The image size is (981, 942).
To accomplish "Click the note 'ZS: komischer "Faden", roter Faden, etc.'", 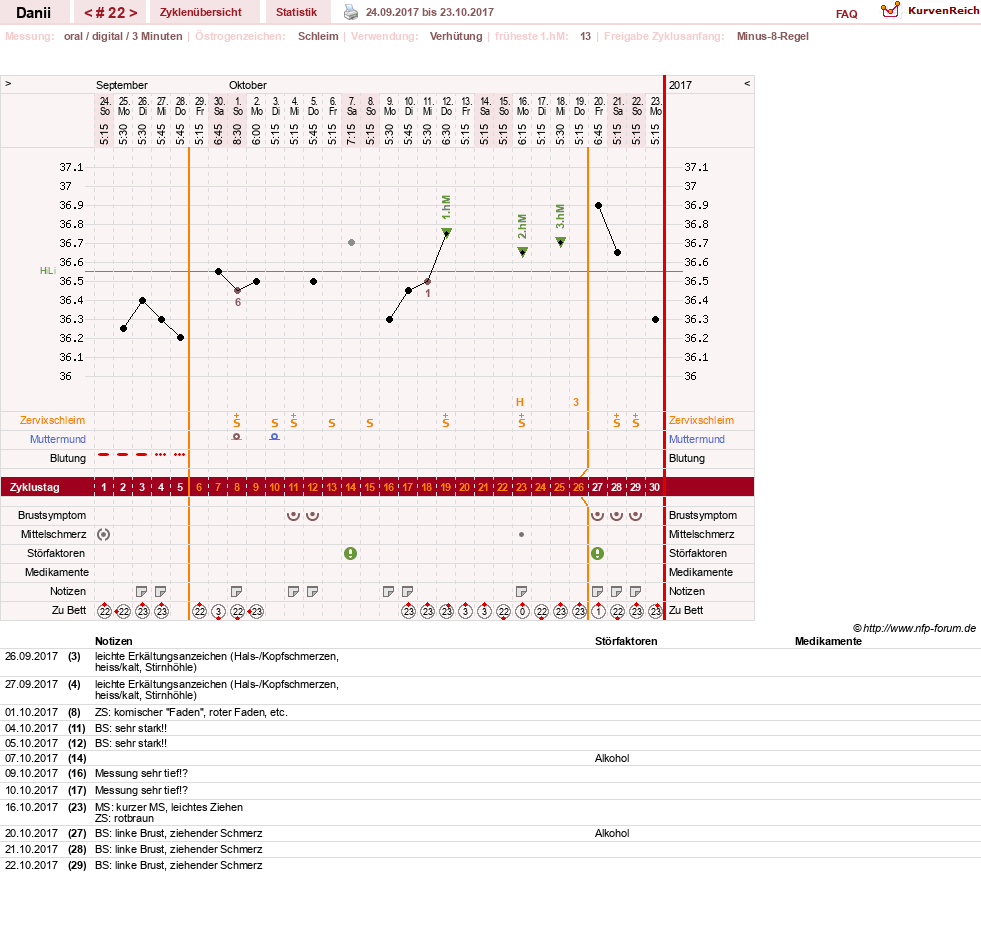I will click(191, 712).
